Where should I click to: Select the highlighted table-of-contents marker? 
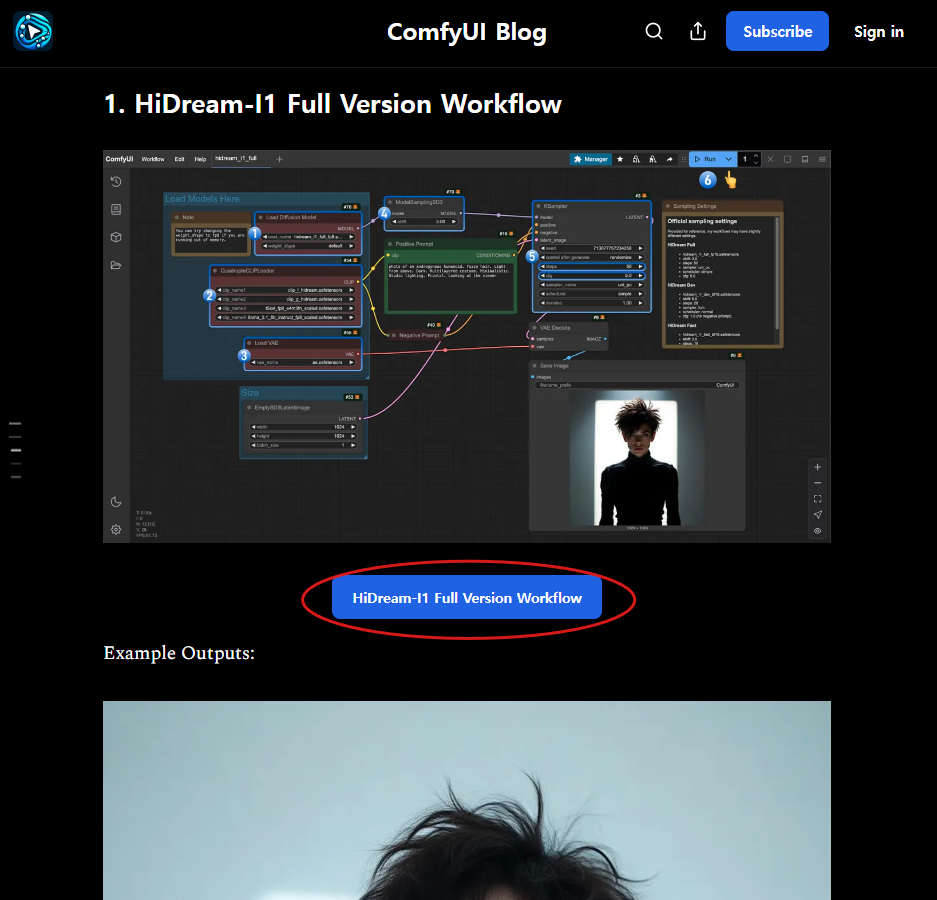[x=16, y=450]
